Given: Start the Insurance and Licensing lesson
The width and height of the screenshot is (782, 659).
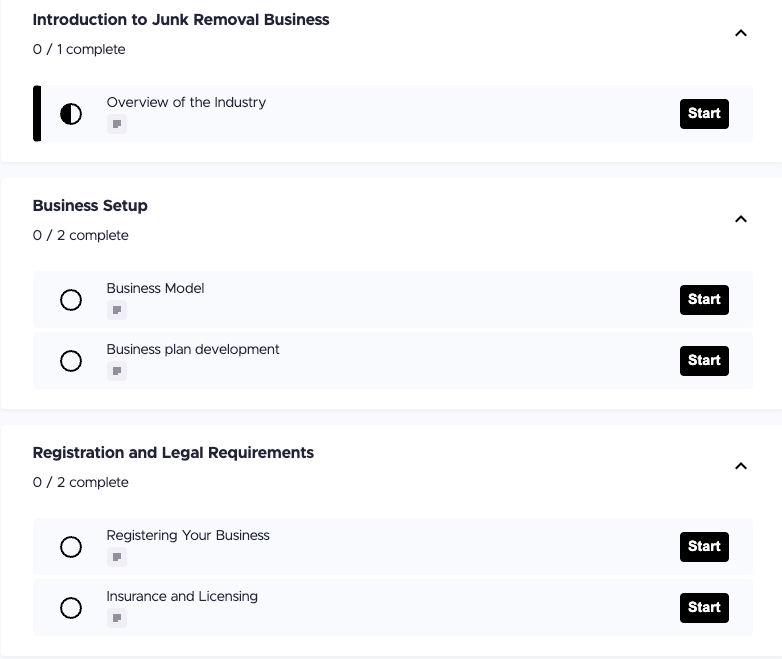Looking at the screenshot, I should click(x=704, y=608).
